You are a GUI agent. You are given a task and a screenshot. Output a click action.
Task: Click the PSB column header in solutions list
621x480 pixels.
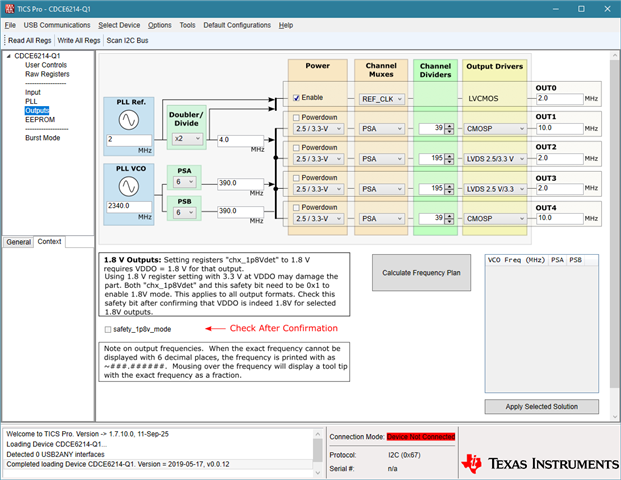(575, 260)
